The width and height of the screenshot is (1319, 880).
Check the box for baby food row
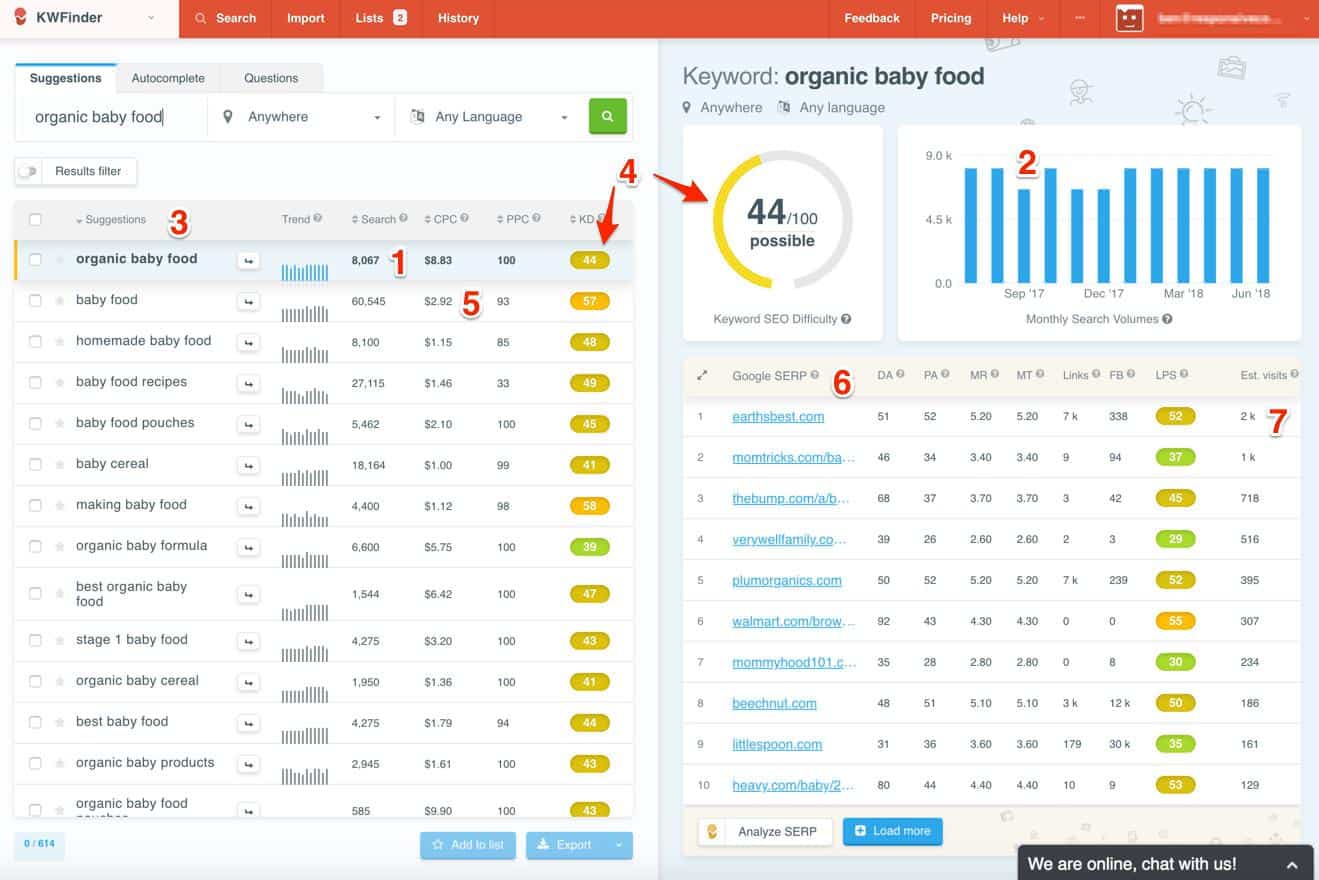coord(36,301)
